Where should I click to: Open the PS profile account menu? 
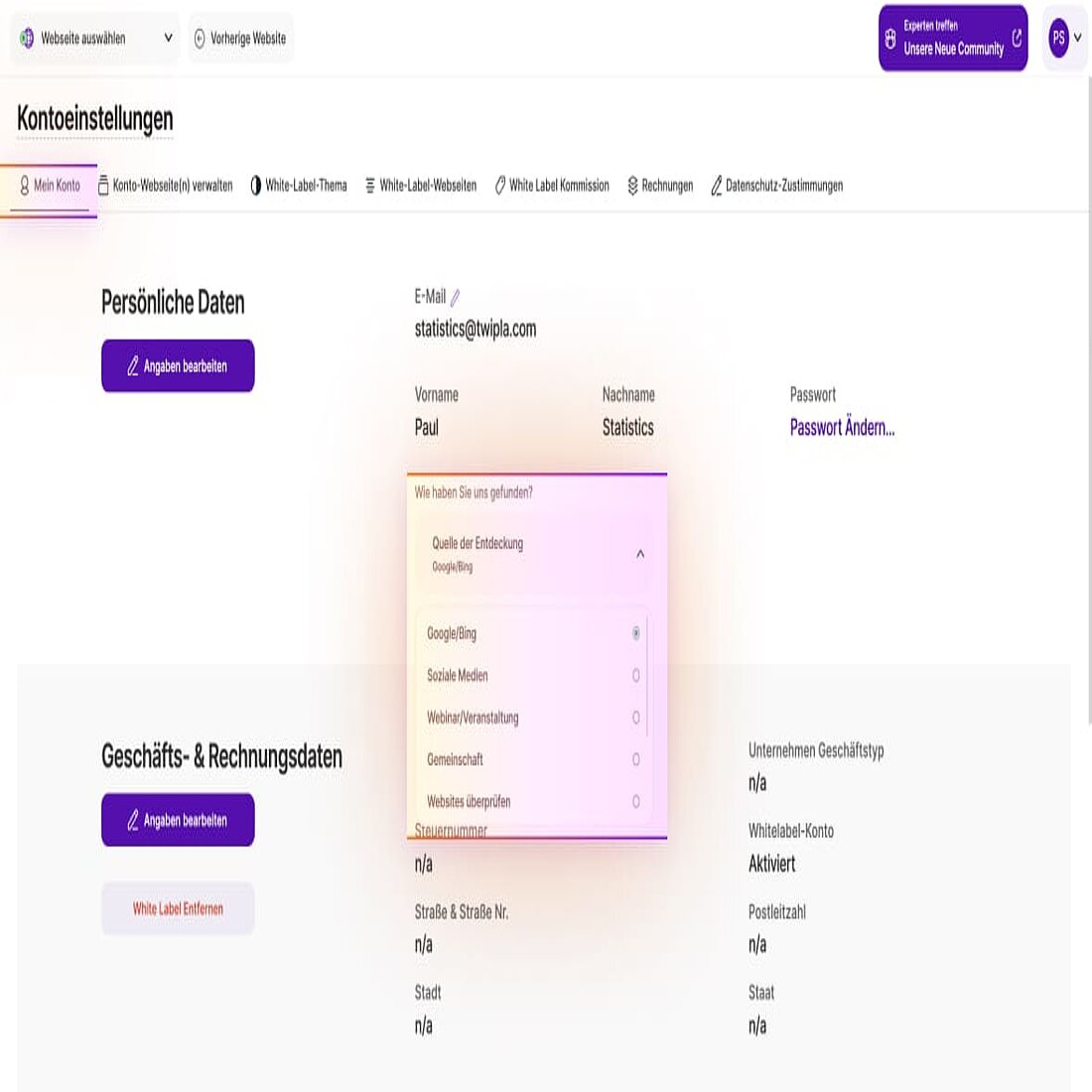(x=1063, y=38)
